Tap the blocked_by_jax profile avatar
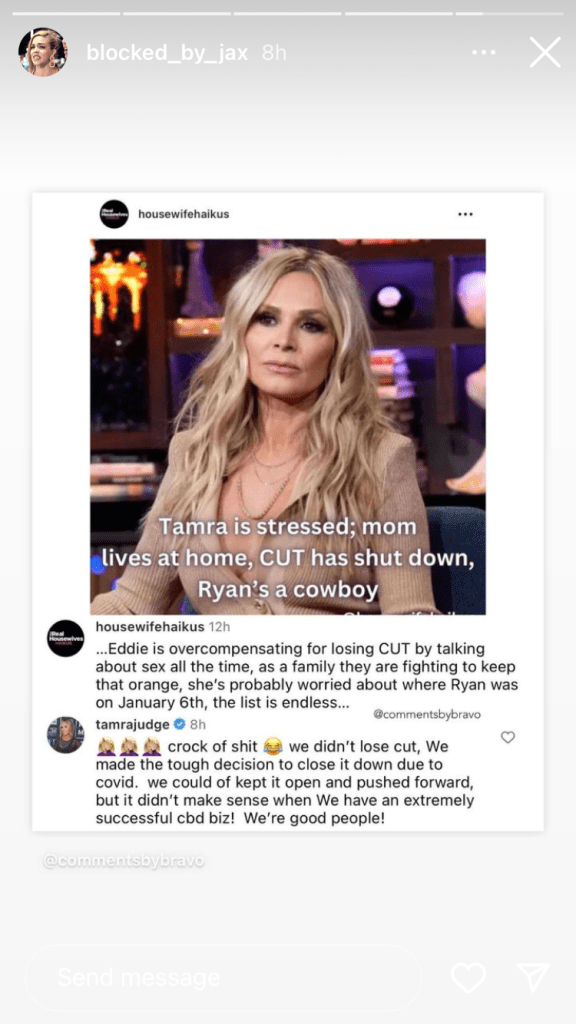Screen dimensions: 576x1024 (x=42, y=52)
